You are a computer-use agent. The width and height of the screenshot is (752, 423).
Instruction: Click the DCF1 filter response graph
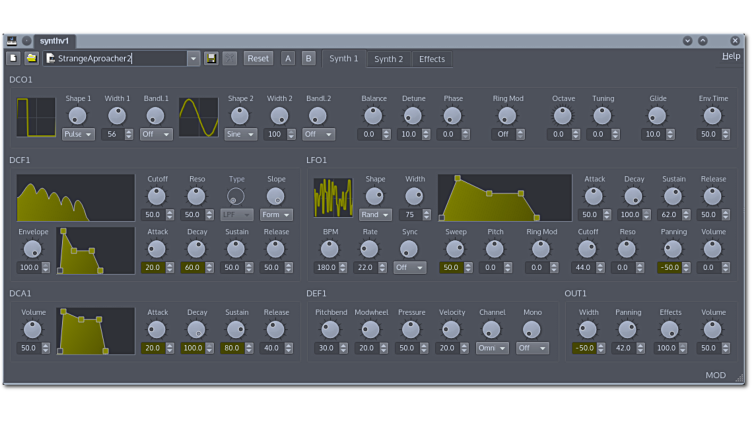point(76,197)
